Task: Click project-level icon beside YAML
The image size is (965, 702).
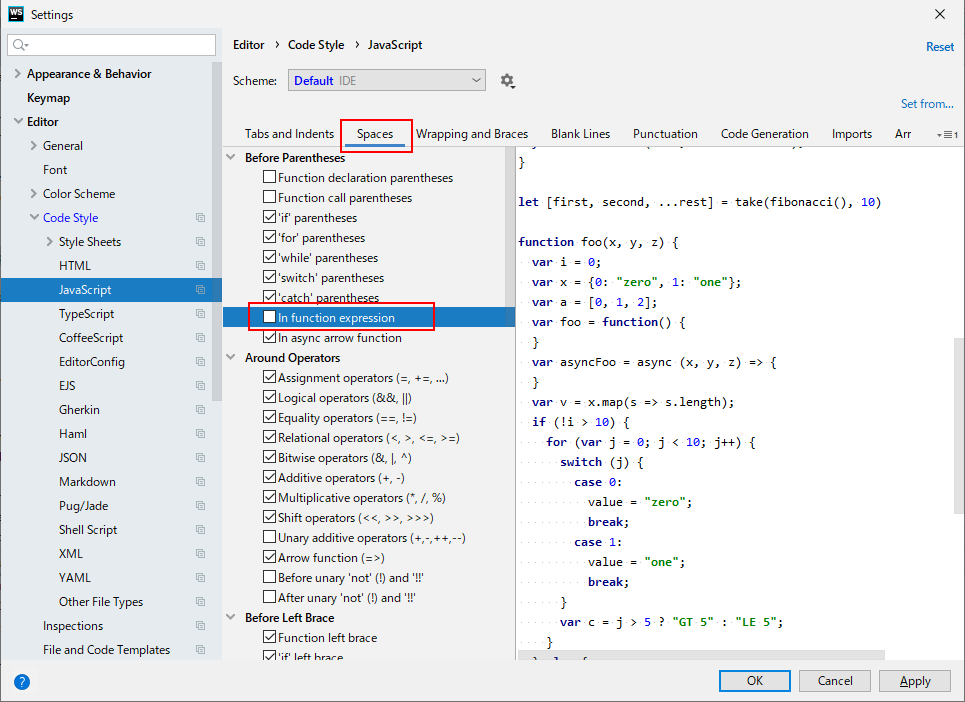Action: 200,578
